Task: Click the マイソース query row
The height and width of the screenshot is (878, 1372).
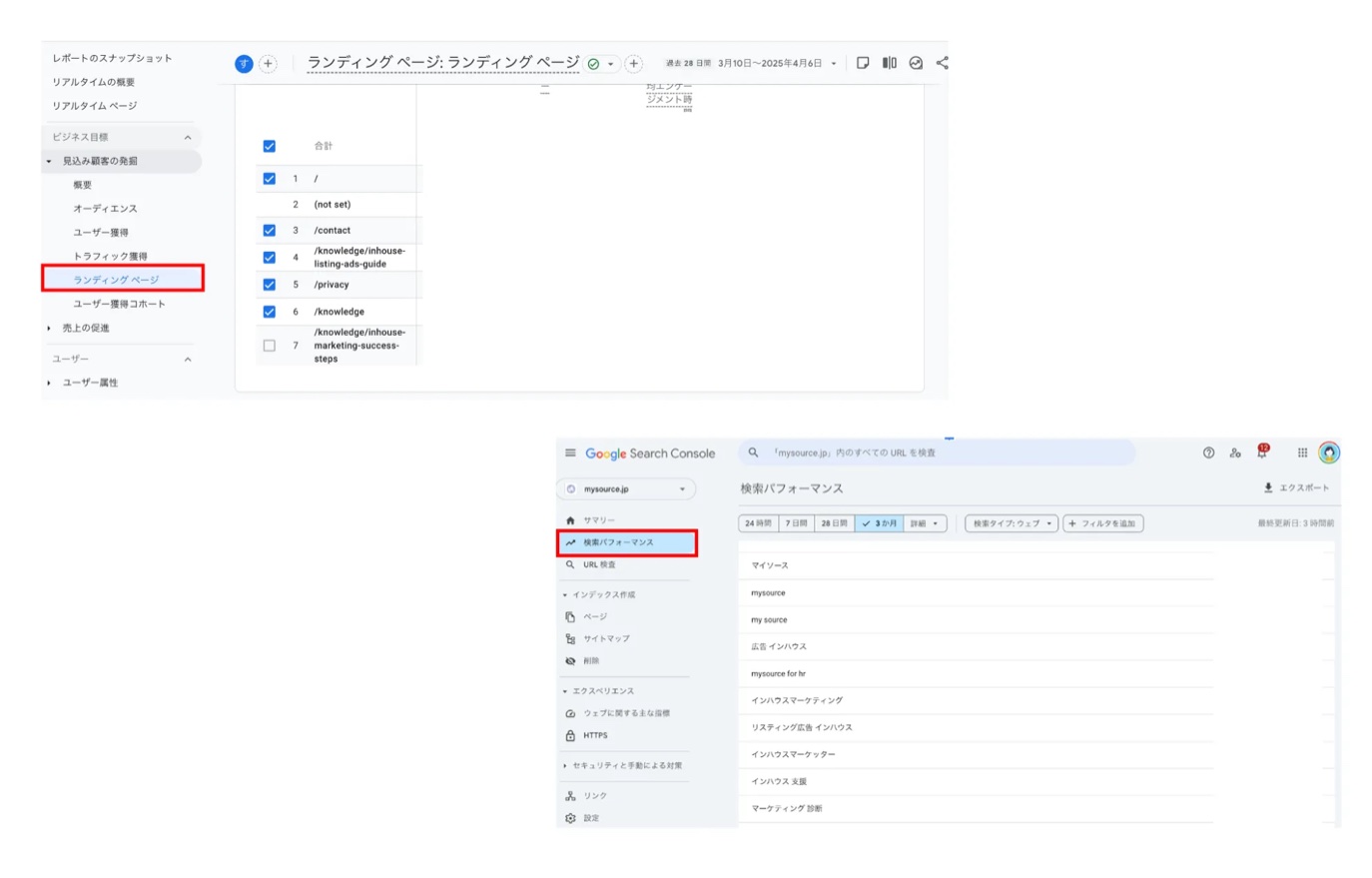Action: [976, 565]
